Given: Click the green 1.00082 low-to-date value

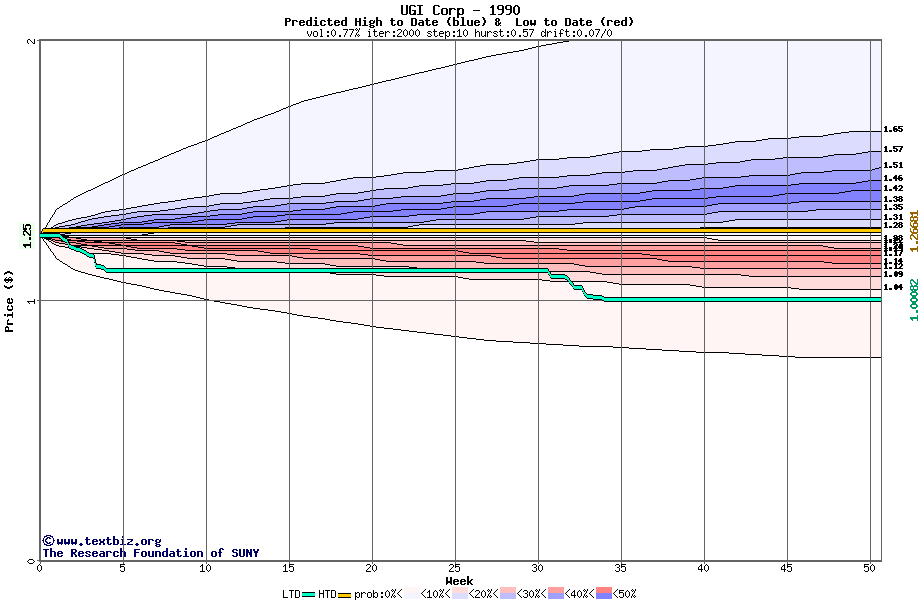Looking at the screenshot, I should click(914, 300).
